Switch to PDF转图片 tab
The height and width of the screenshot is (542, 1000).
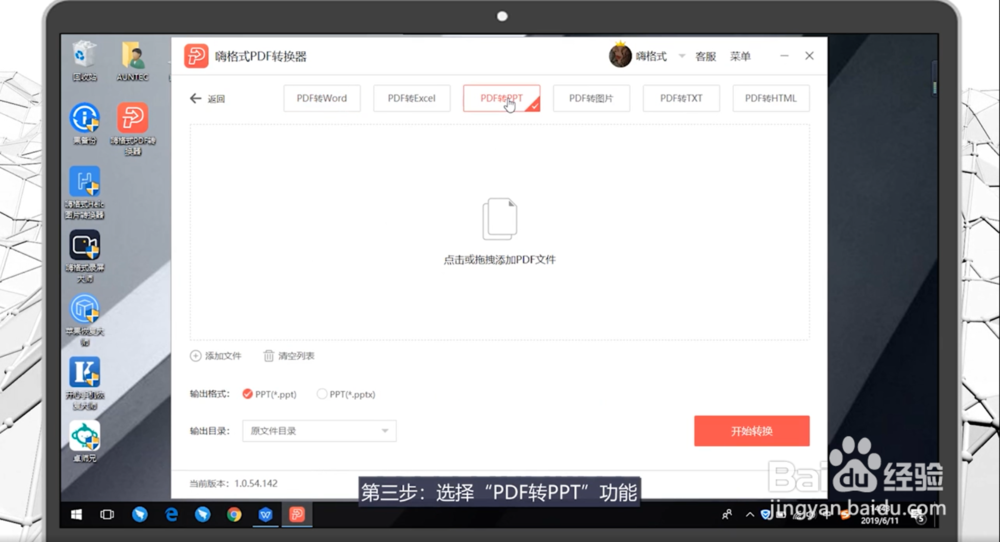(x=591, y=98)
